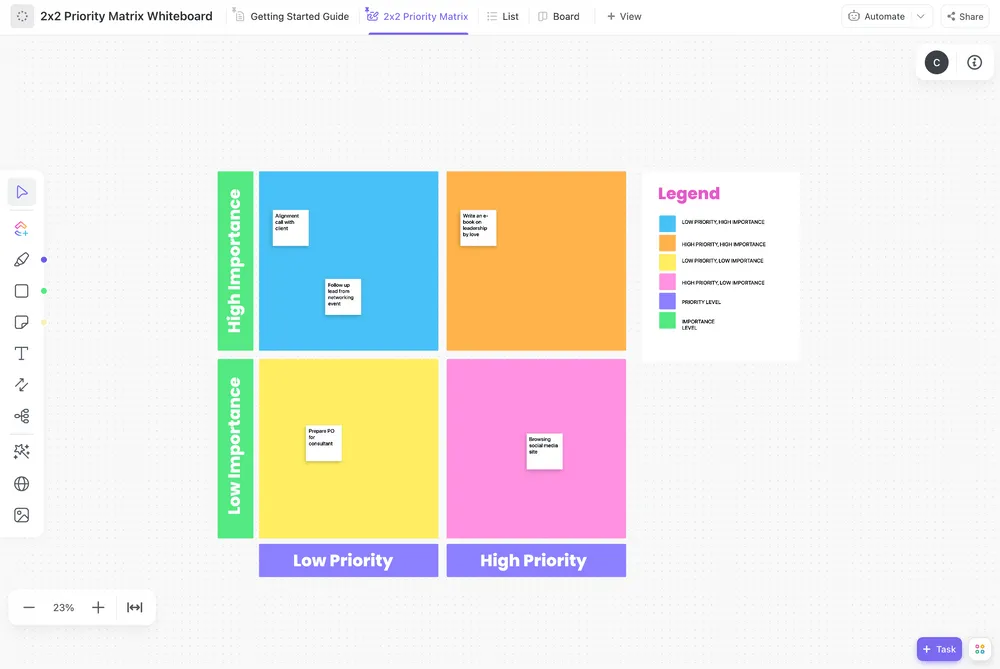Choose the square shape tool
Screen dimensions: 1000x669
(x=22, y=291)
